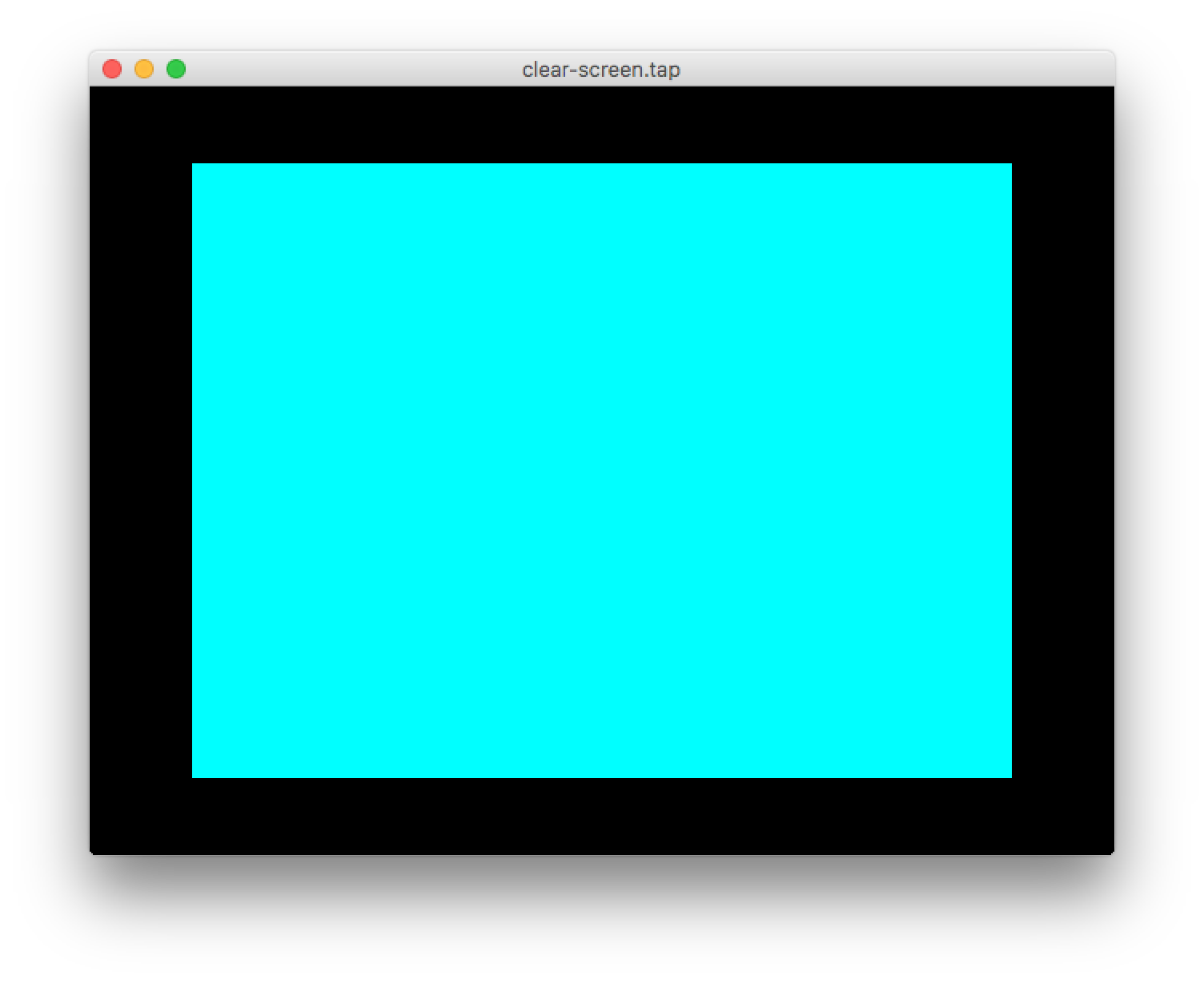Image resolution: width=1204 pixels, height=983 pixels.
Task: Click the cyan emulator display area
Action: pyautogui.click(x=602, y=471)
